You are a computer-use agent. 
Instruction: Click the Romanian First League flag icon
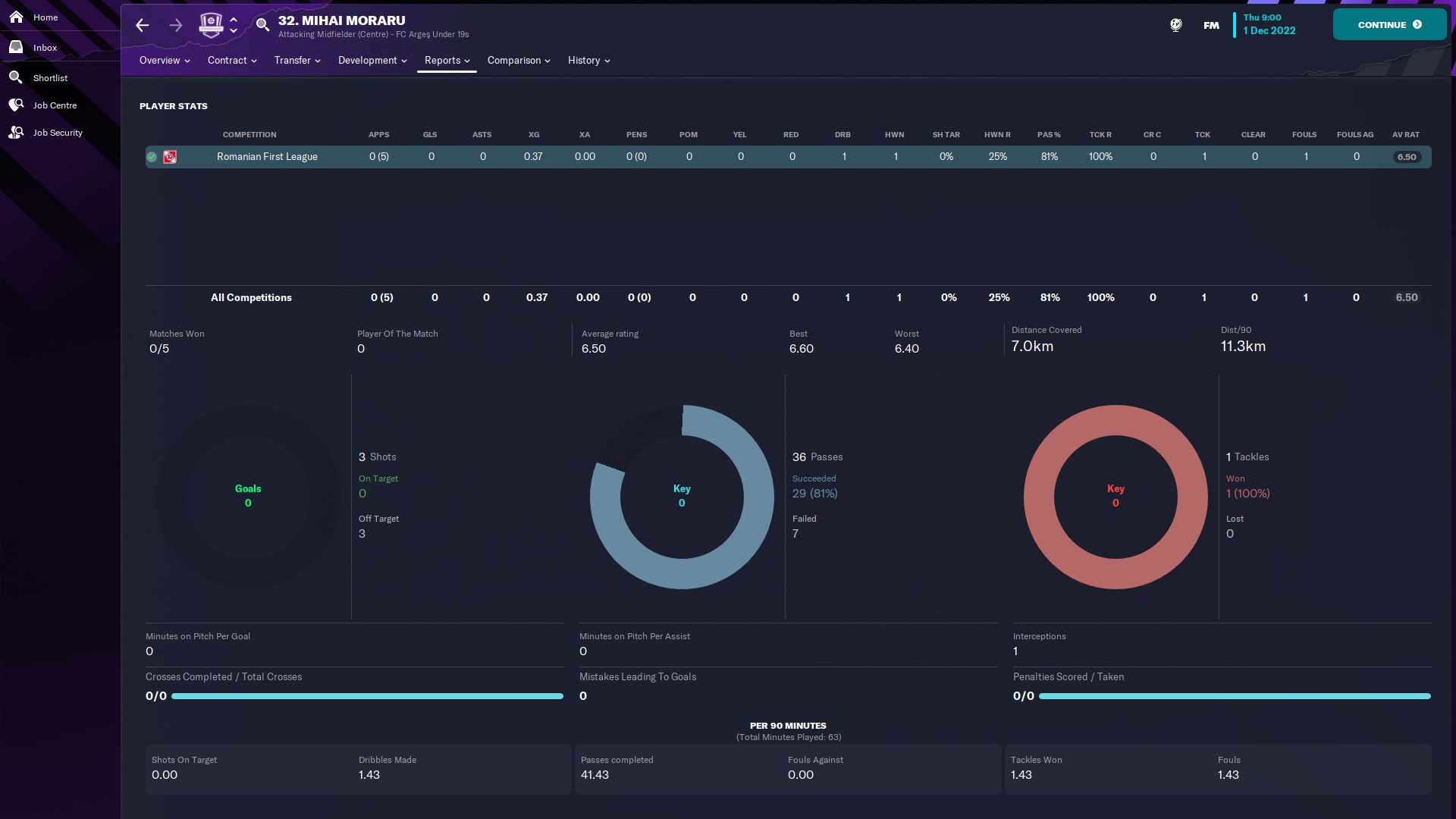tap(170, 157)
